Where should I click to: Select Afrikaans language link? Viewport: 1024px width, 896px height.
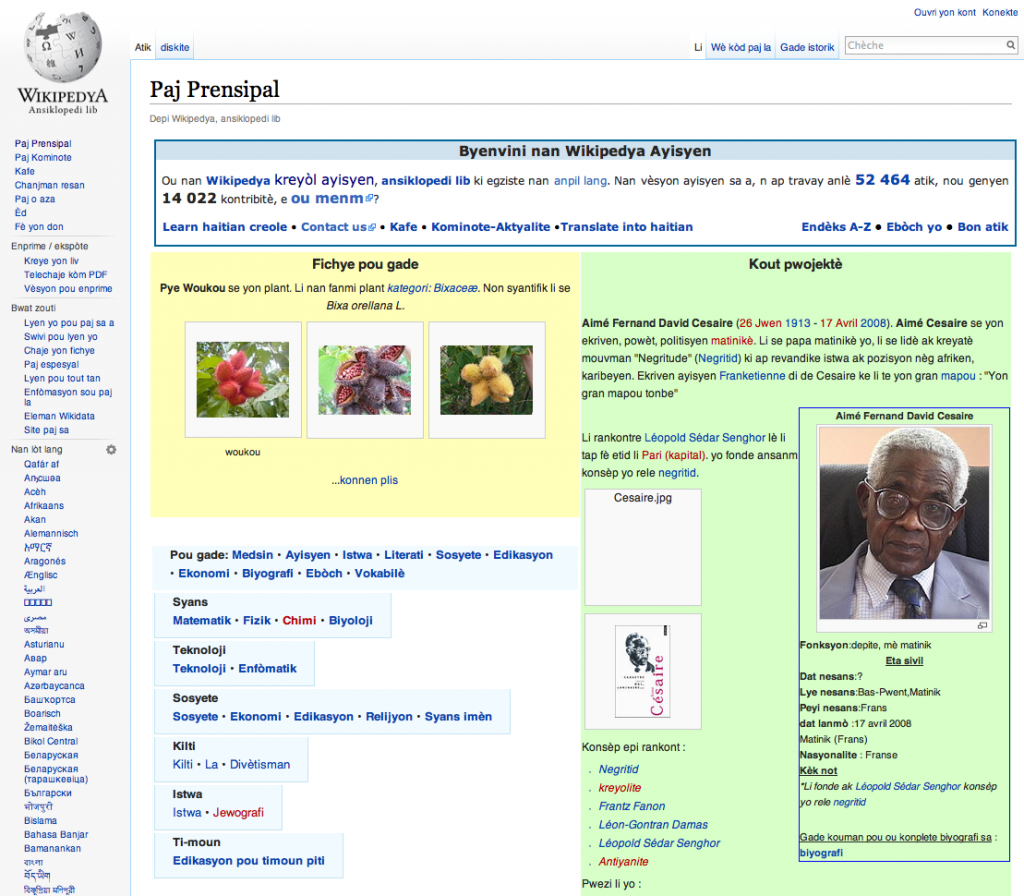tap(44, 505)
